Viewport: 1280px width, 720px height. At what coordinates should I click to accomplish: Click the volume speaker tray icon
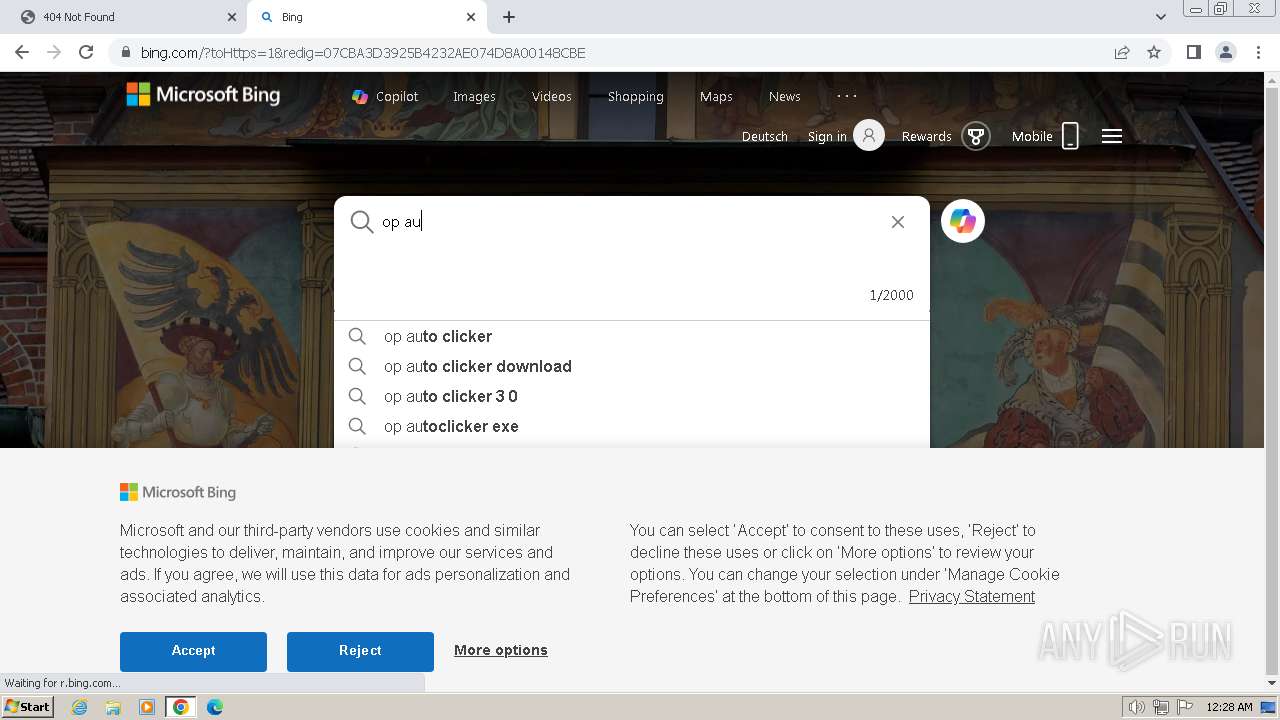[x=1137, y=707]
